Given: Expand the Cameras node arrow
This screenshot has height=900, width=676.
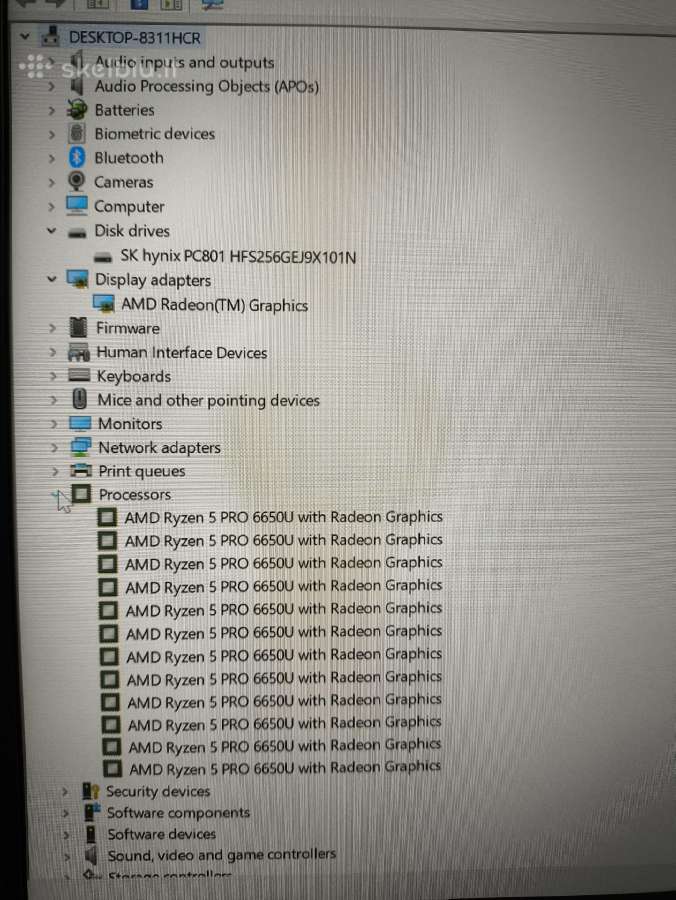Looking at the screenshot, I should (52, 183).
